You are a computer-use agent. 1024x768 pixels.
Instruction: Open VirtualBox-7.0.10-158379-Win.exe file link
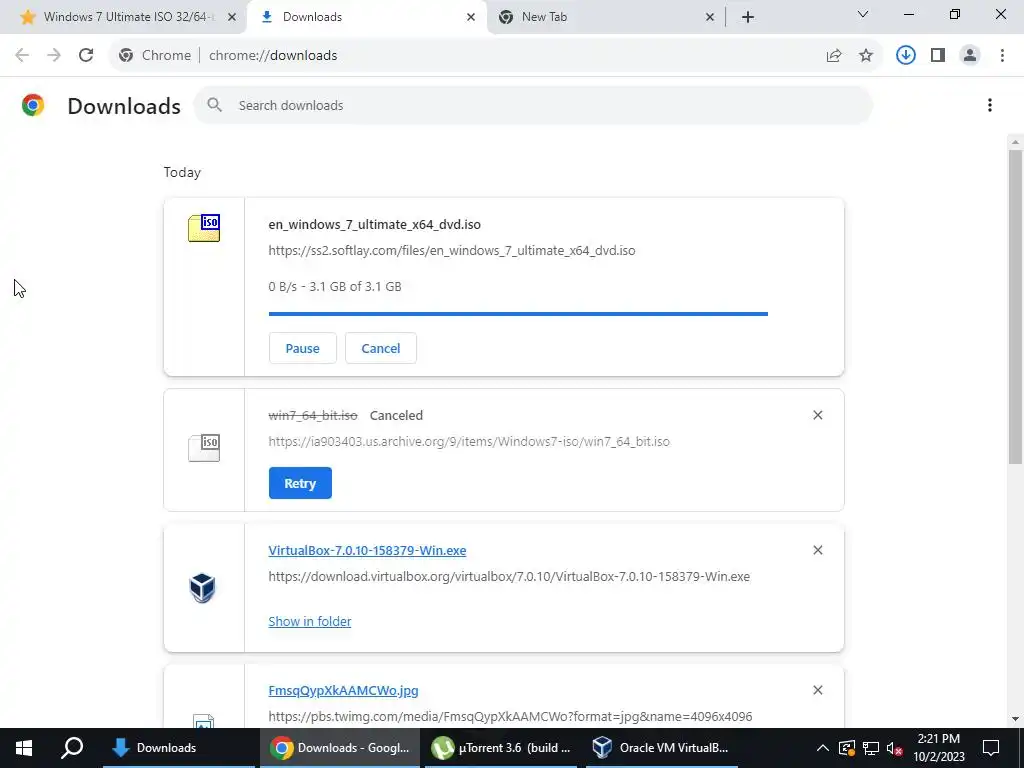click(x=367, y=551)
